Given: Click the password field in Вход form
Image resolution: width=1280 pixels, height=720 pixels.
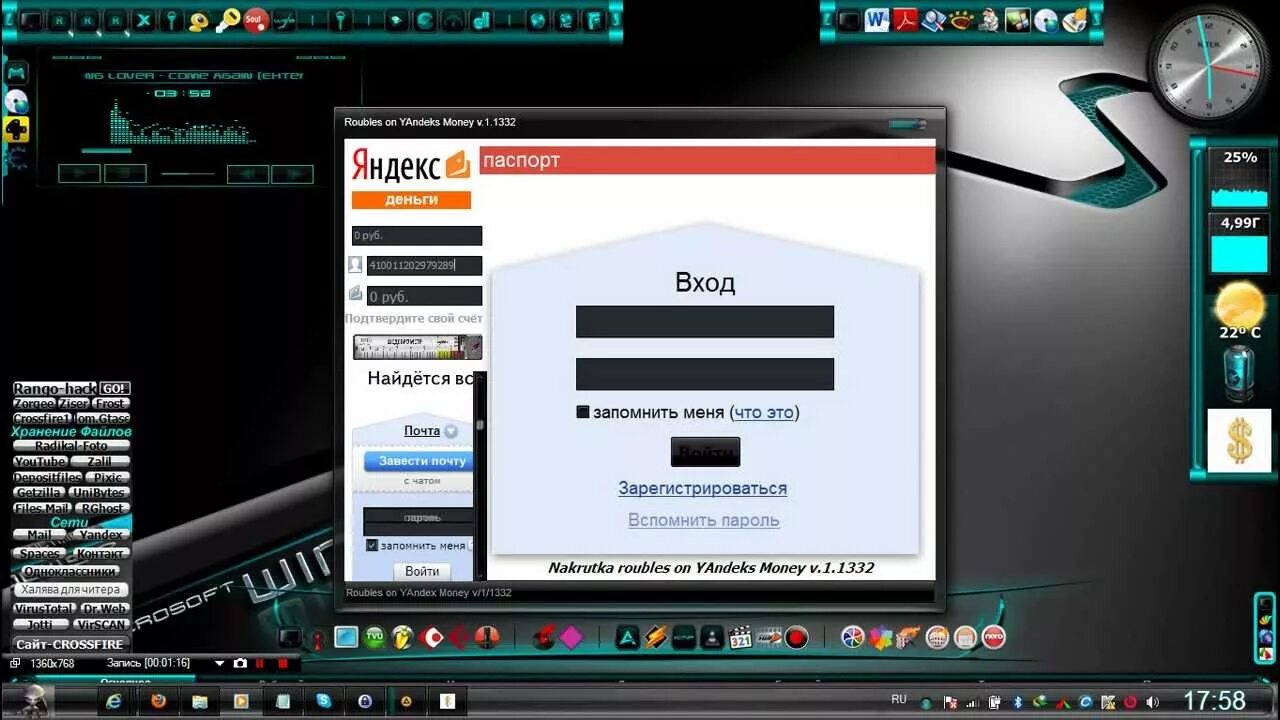Looking at the screenshot, I should click(705, 374).
